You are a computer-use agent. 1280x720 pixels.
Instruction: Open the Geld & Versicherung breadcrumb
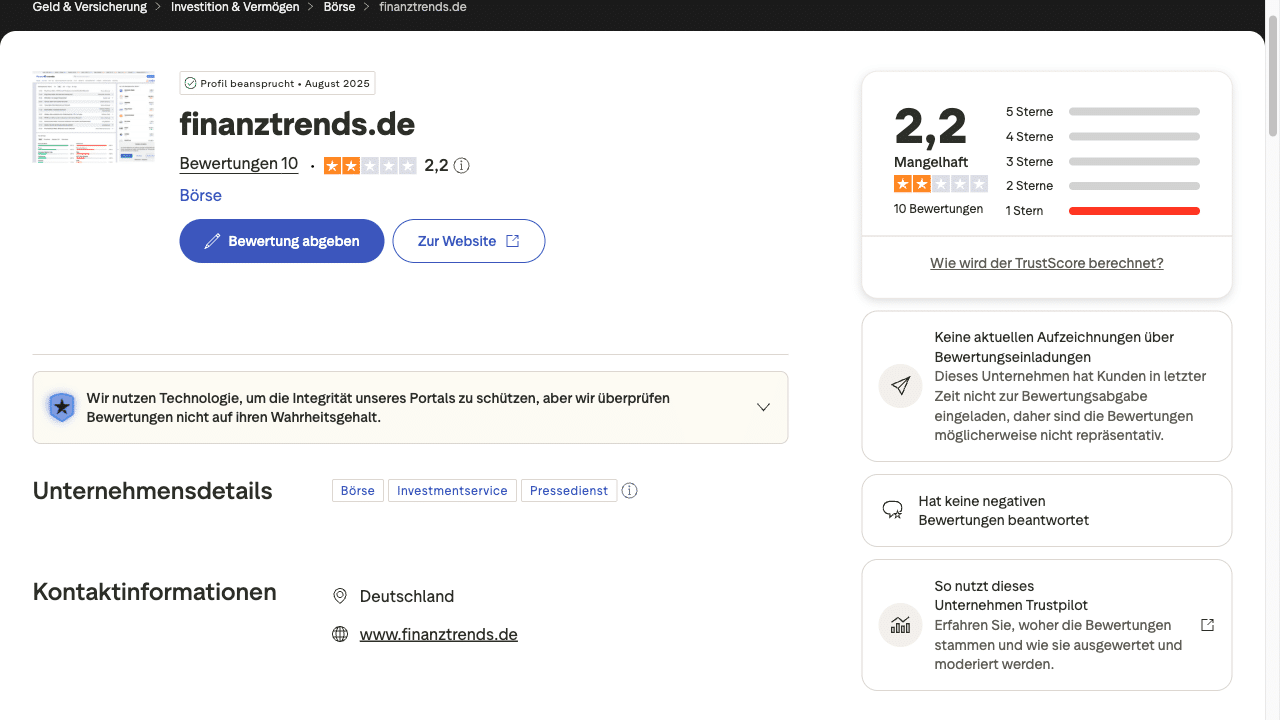[x=89, y=7]
